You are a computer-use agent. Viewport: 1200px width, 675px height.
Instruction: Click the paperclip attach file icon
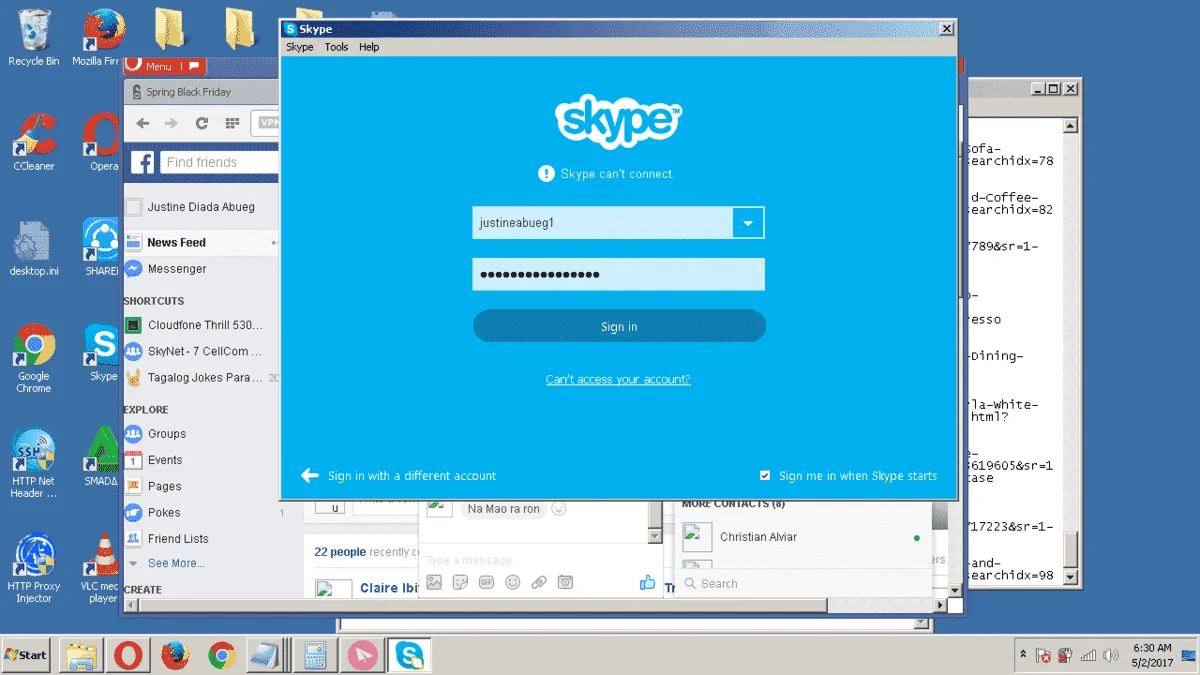point(539,582)
